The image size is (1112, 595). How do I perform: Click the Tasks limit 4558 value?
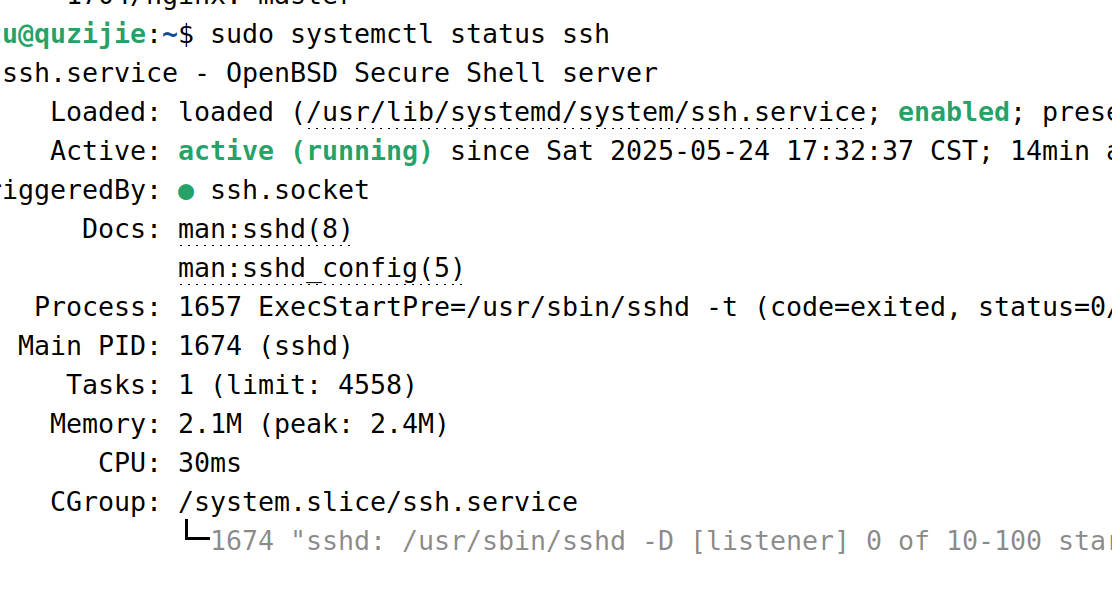click(297, 385)
